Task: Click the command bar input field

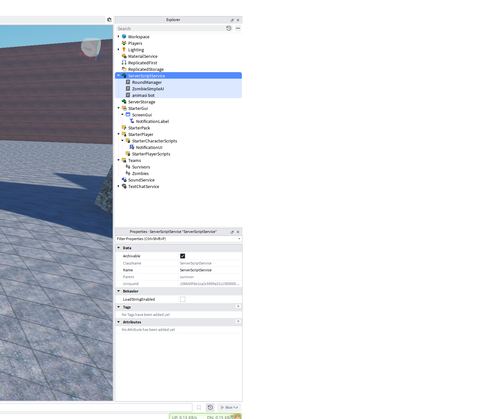Action: click(96, 407)
